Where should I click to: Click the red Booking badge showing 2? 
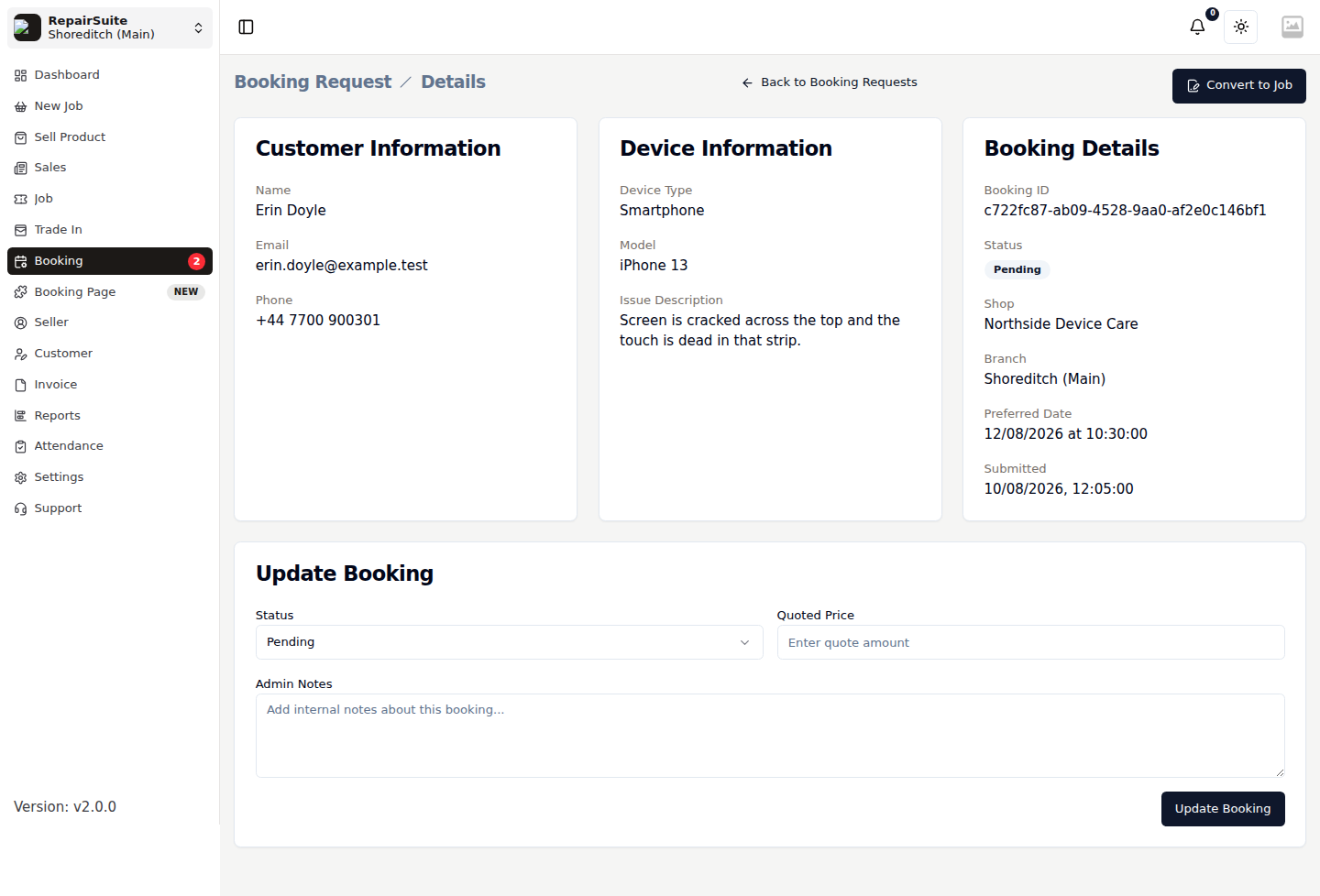(196, 261)
